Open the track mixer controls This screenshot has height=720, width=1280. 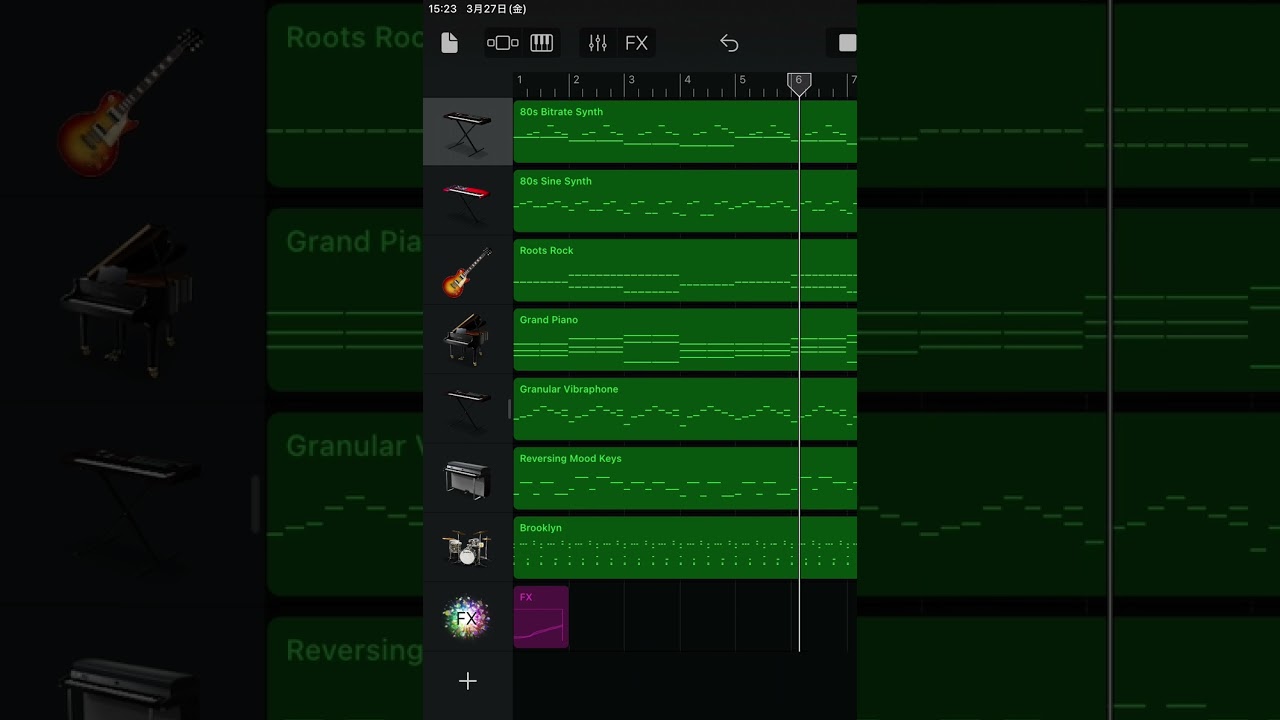[x=597, y=43]
